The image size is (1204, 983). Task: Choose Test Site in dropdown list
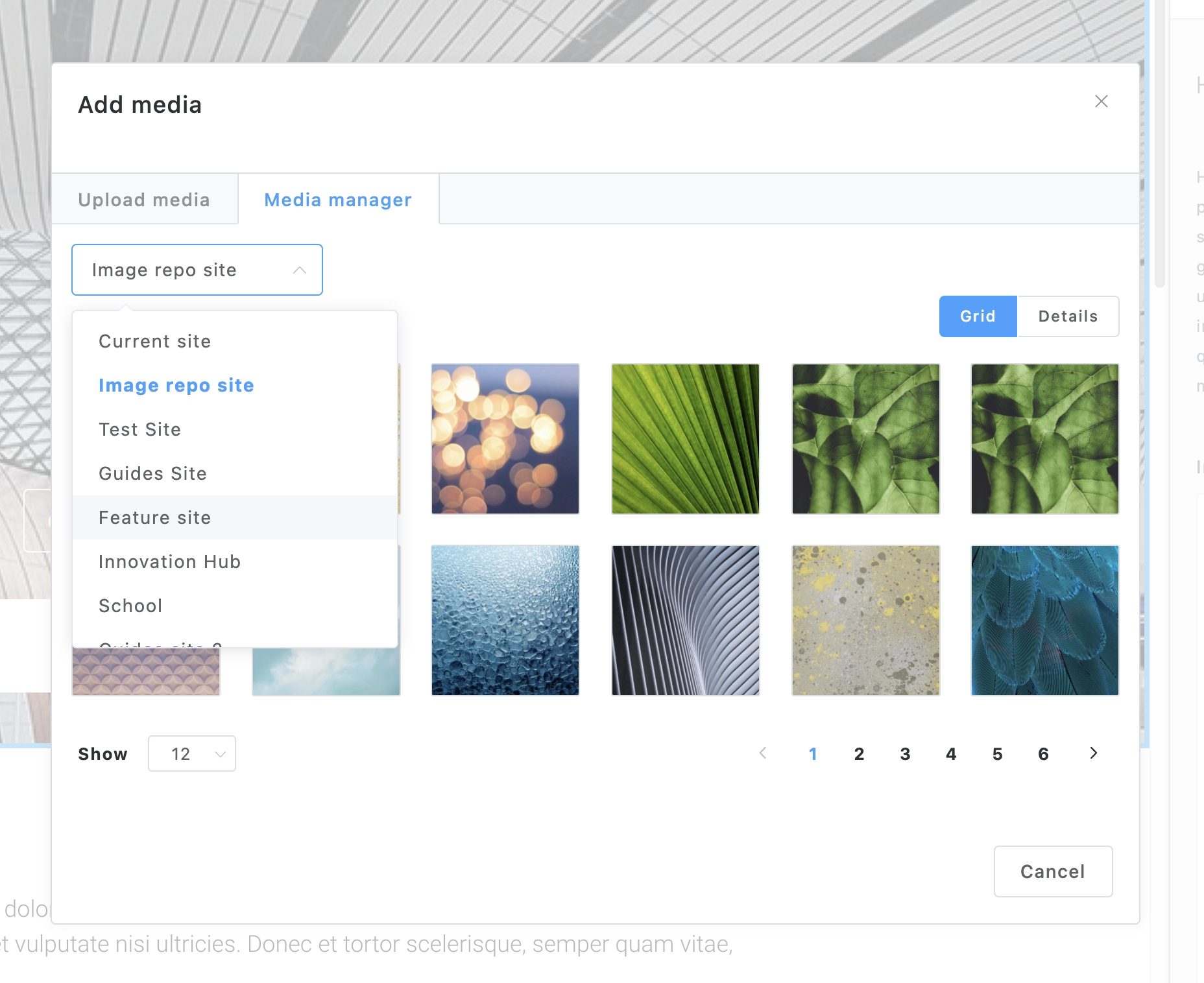coord(140,429)
